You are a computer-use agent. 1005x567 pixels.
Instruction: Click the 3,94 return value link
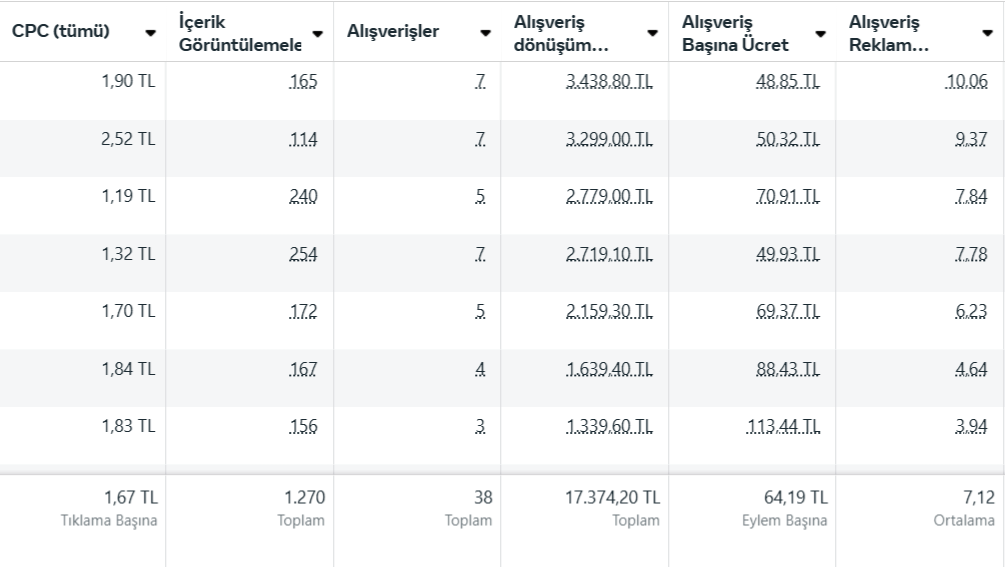(x=970, y=426)
